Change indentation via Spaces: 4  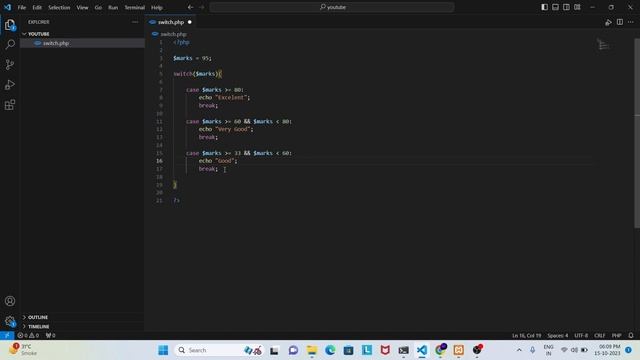pyautogui.click(x=558, y=336)
